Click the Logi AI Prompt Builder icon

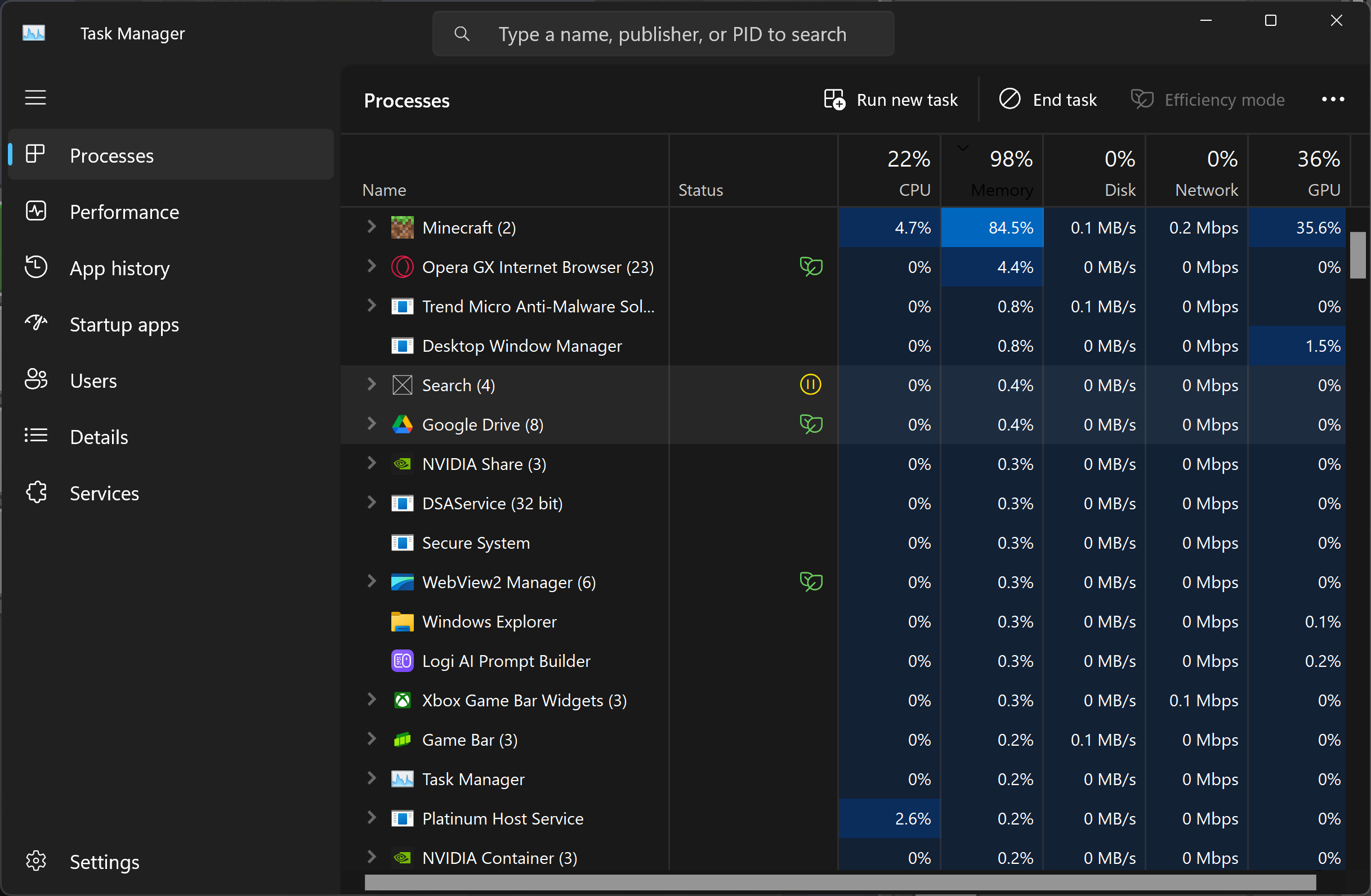[402, 661]
